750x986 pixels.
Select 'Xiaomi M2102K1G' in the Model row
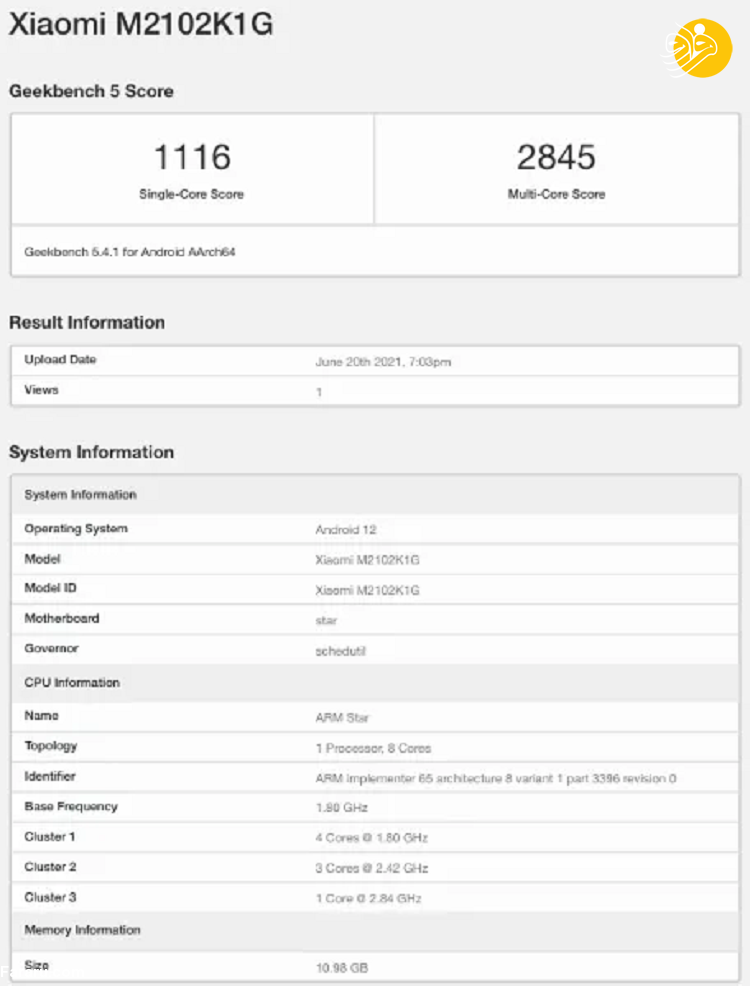(367, 560)
